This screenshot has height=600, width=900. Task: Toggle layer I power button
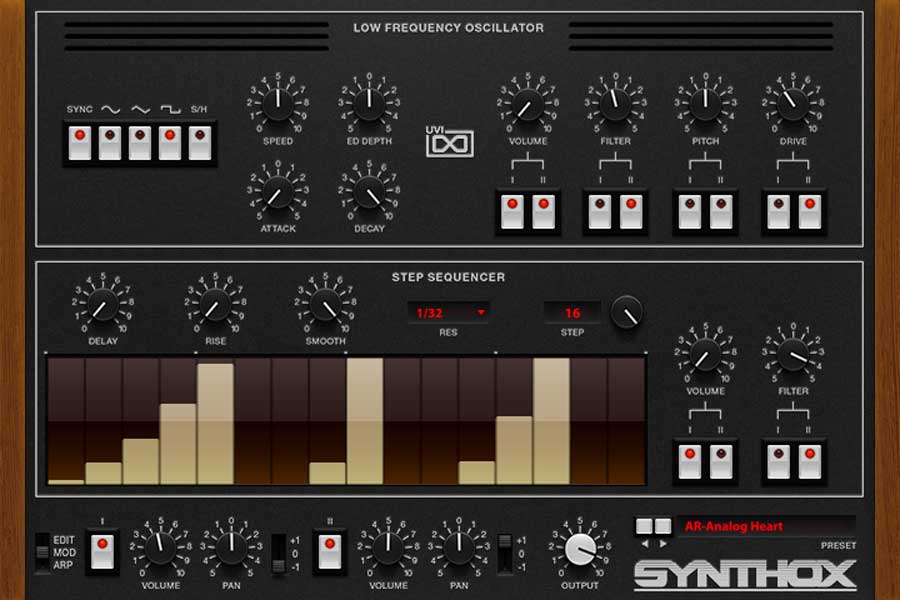coord(102,552)
